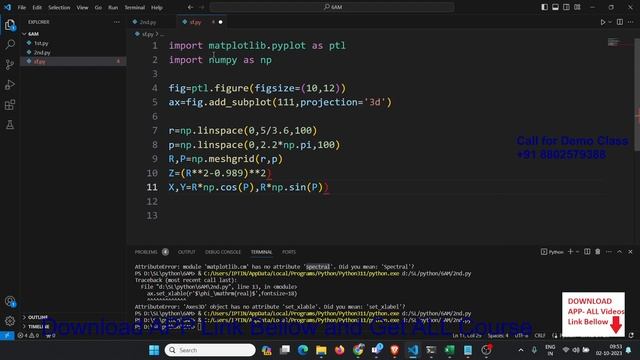Open 1st.py in the Explorer

click(x=41, y=43)
